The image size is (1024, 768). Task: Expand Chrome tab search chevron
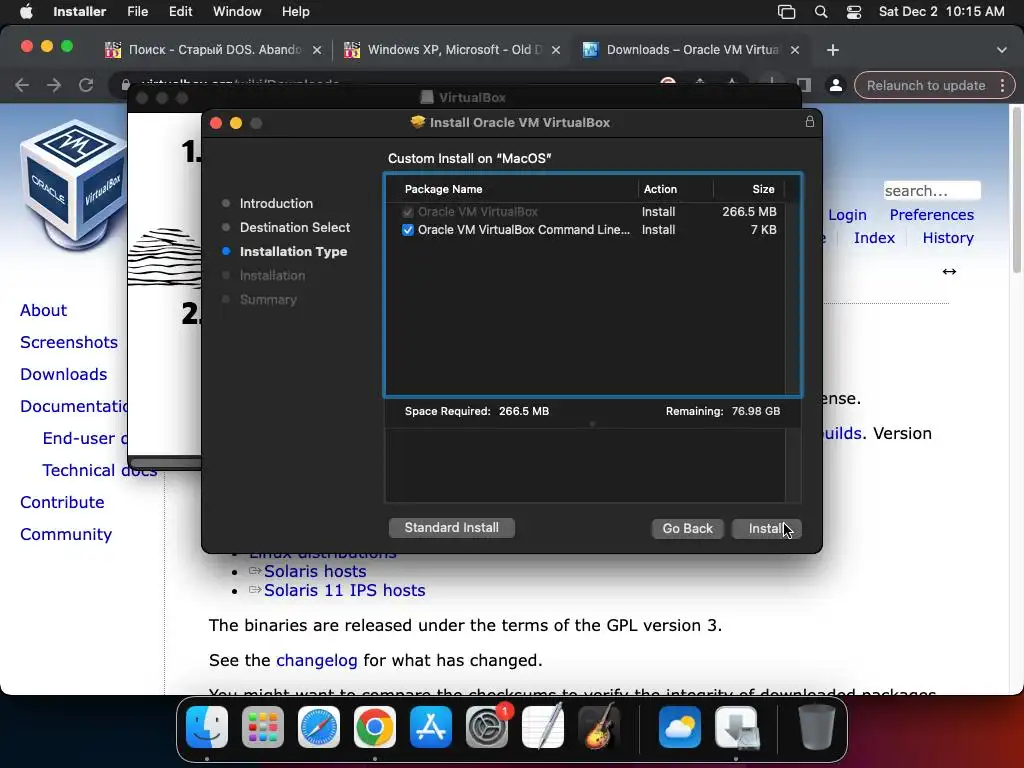pyautogui.click(x=1001, y=50)
